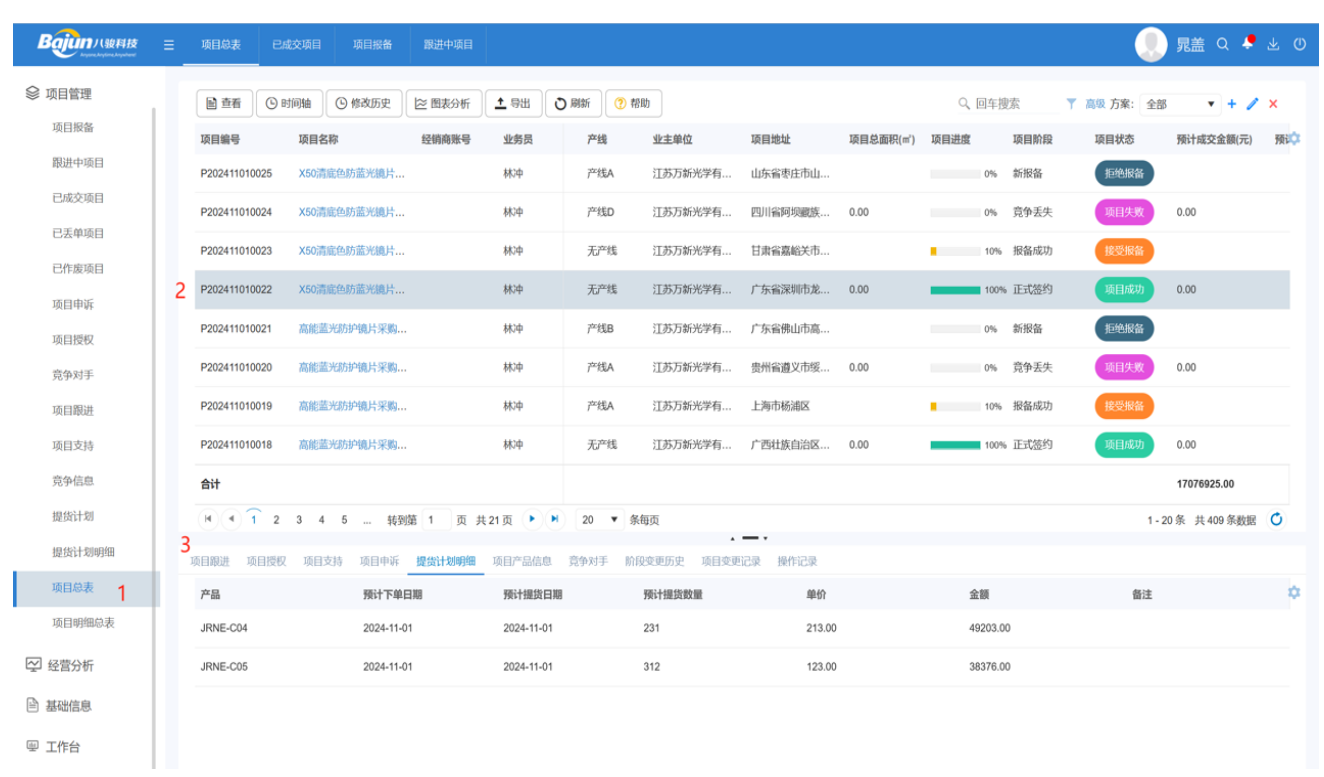The image size is (1324, 777).
Task: Click the download icon in header
Action: tap(1273, 44)
